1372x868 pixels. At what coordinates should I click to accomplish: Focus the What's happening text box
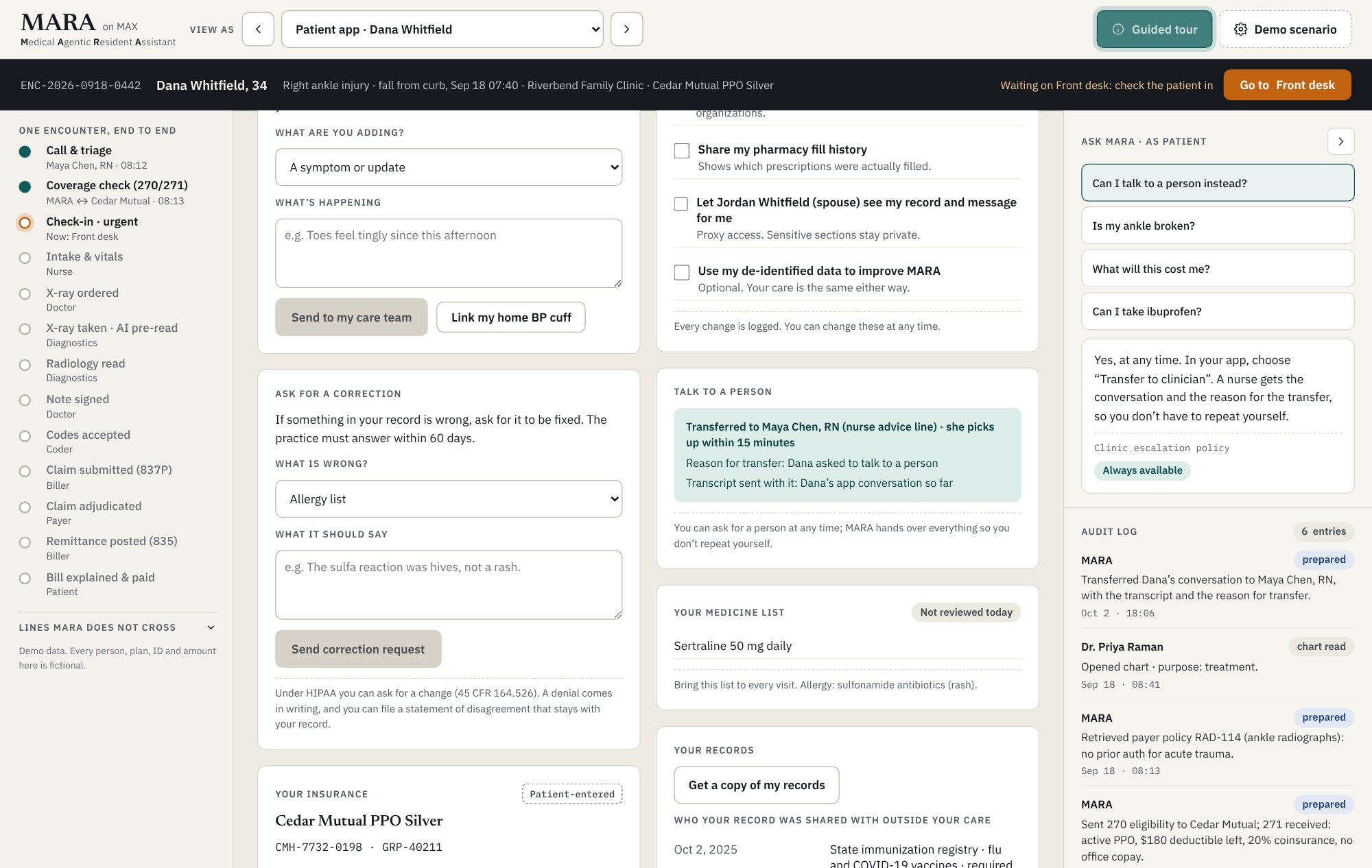[x=449, y=253]
